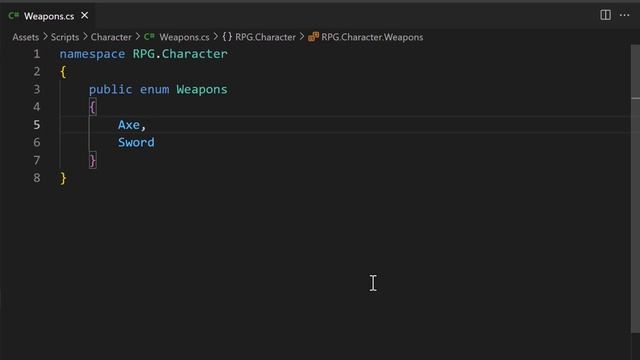Click the vertical scrollbar of the editor
Screen dimensions: 640x360
click(635, 188)
